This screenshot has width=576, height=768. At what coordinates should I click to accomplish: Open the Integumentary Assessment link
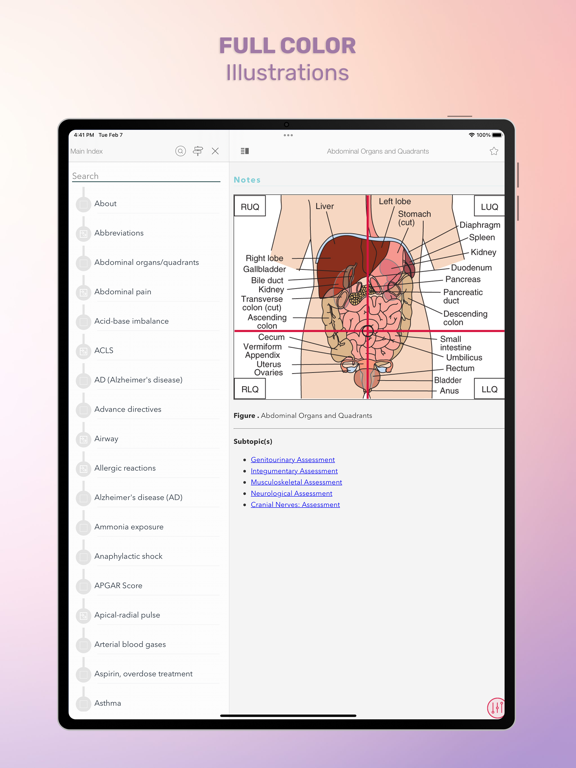pyautogui.click(x=294, y=471)
